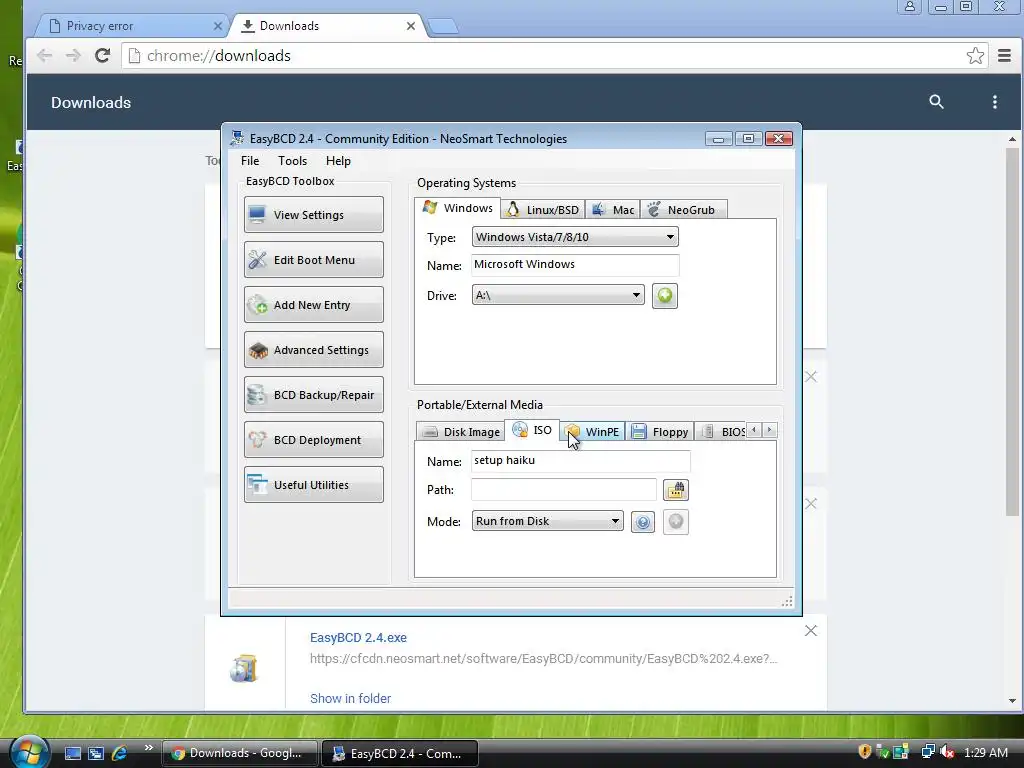Open BCD Backup/Repair

coord(313,395)
